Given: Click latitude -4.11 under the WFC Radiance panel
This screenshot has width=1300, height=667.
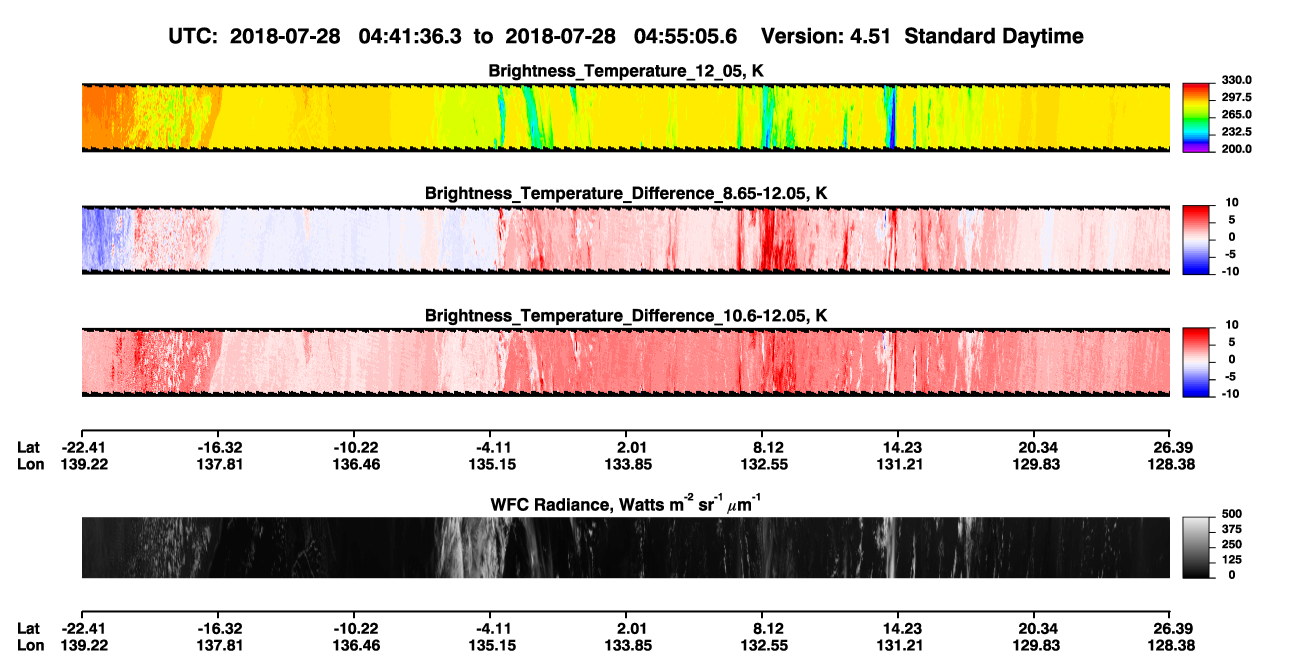Looking at the screenshot, I should pyautogui.click(x=490, y=628).
